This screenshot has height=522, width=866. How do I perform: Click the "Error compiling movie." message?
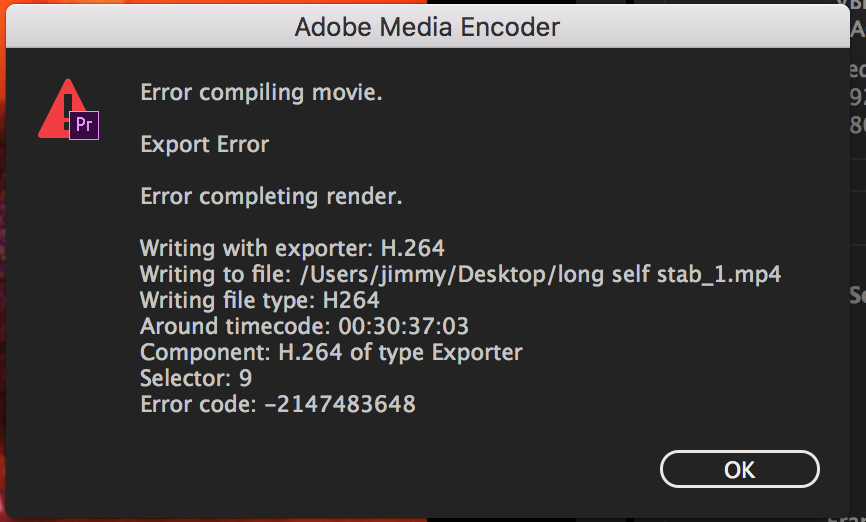point(261,93)
